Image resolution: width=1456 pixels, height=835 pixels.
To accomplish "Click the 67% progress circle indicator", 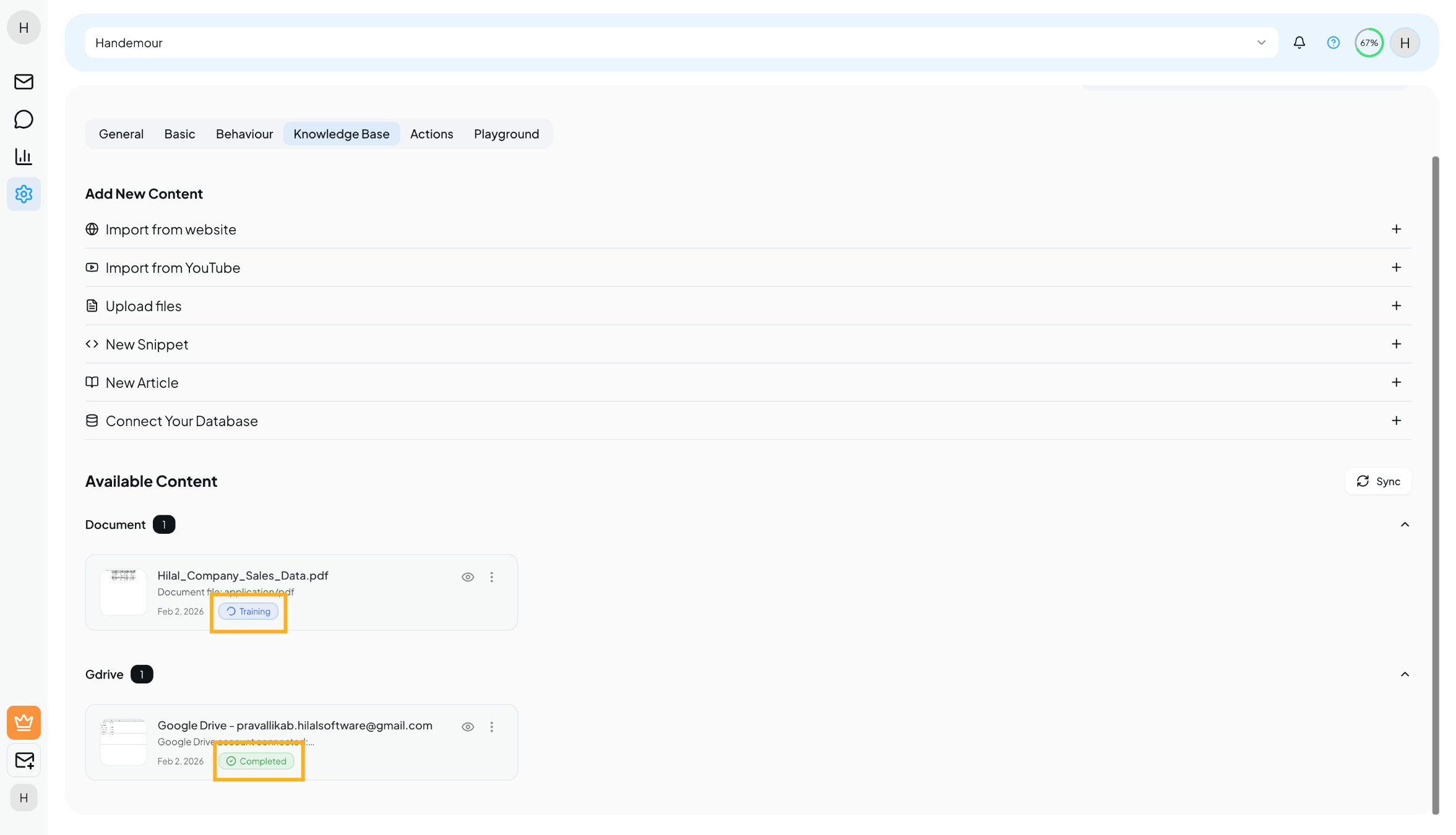I will tap(1369, 42).
